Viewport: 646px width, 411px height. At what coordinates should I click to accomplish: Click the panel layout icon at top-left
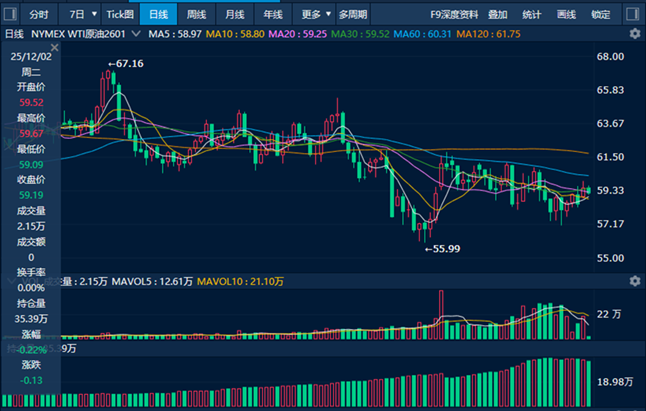[10, 15]
